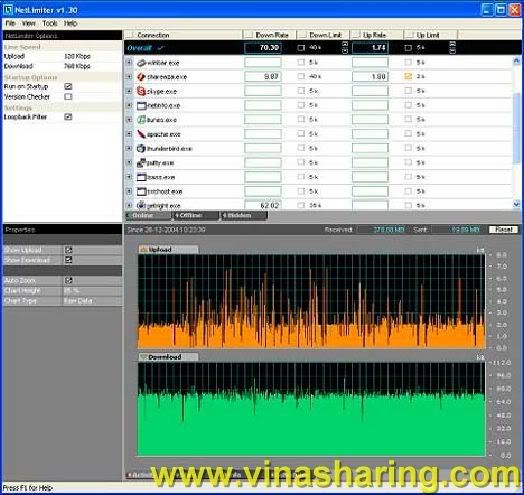This screenshot has height=495, width=524.
Task: Click the Overall down rate field
Action: pos(263,48)
